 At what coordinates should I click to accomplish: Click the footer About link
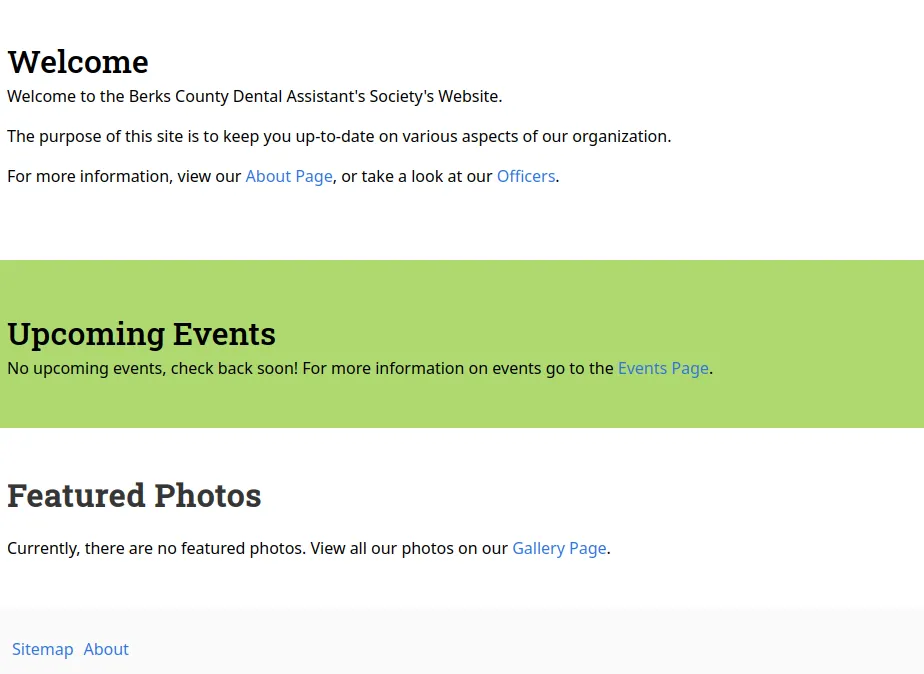click(x=106, y=650)
